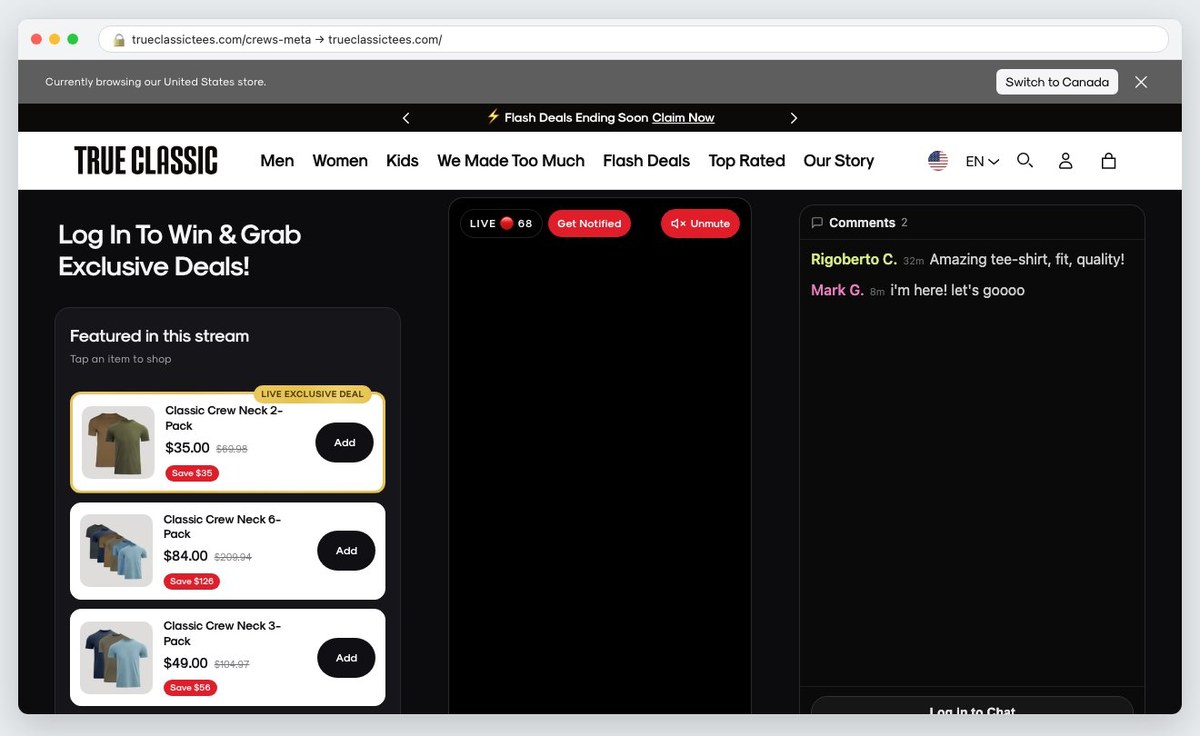Click the Classic Crew Neck 2-Pack title
This screenshot has width=1200, height=736.
(224, 418)
